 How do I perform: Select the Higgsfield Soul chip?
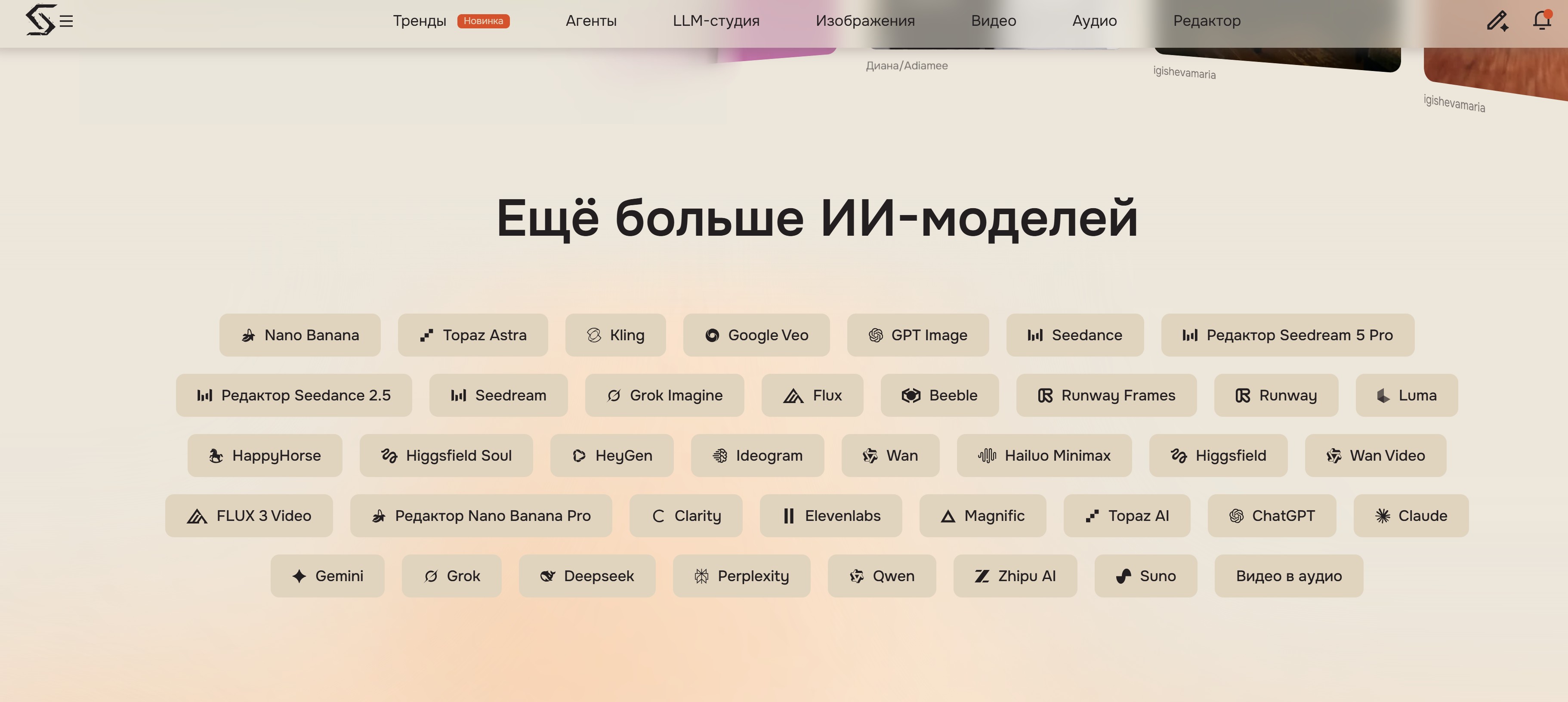pyautogui.click(x=446, y=456)
